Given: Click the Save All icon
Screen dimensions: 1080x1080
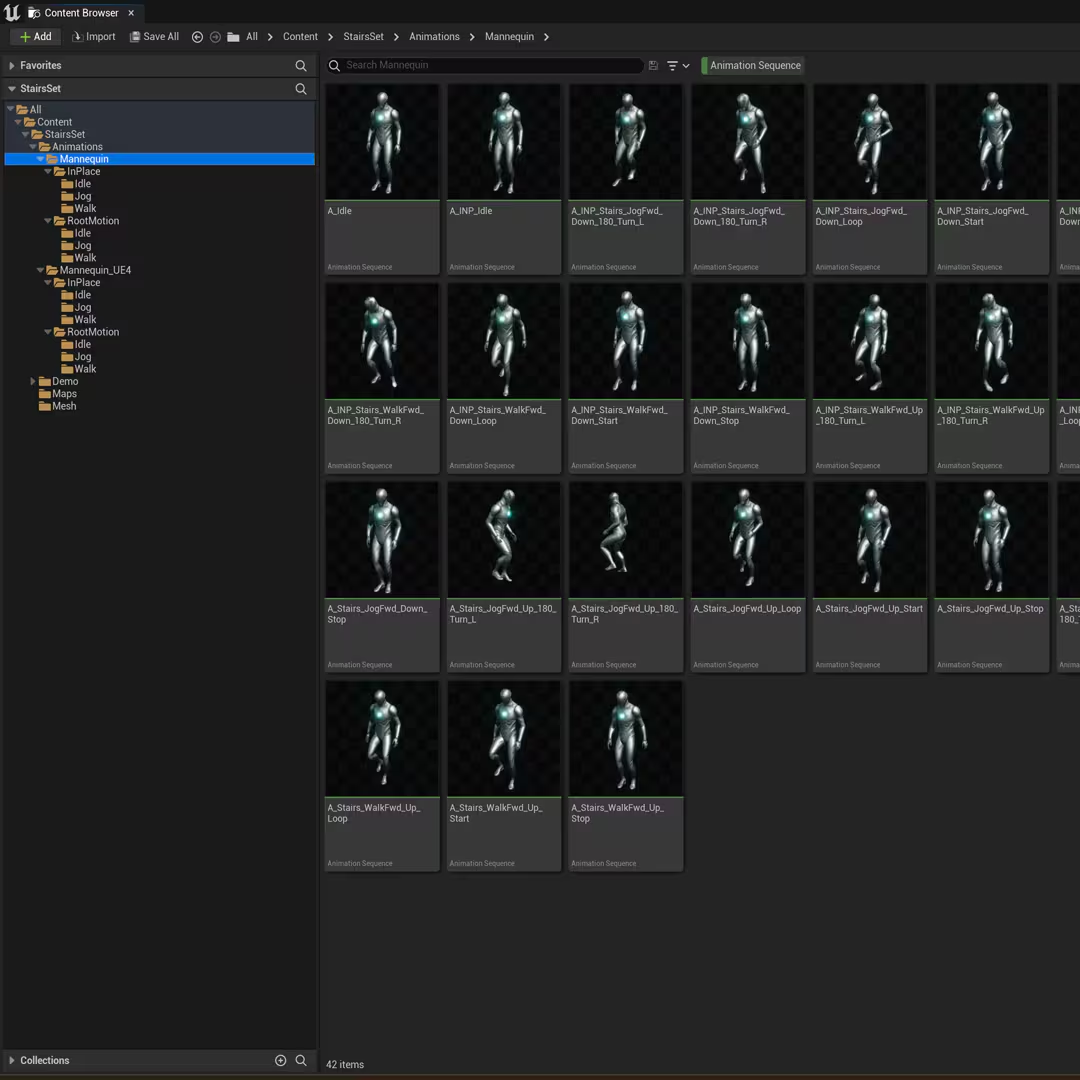Looking at the screenshot, I should click(x=135, y=37).
